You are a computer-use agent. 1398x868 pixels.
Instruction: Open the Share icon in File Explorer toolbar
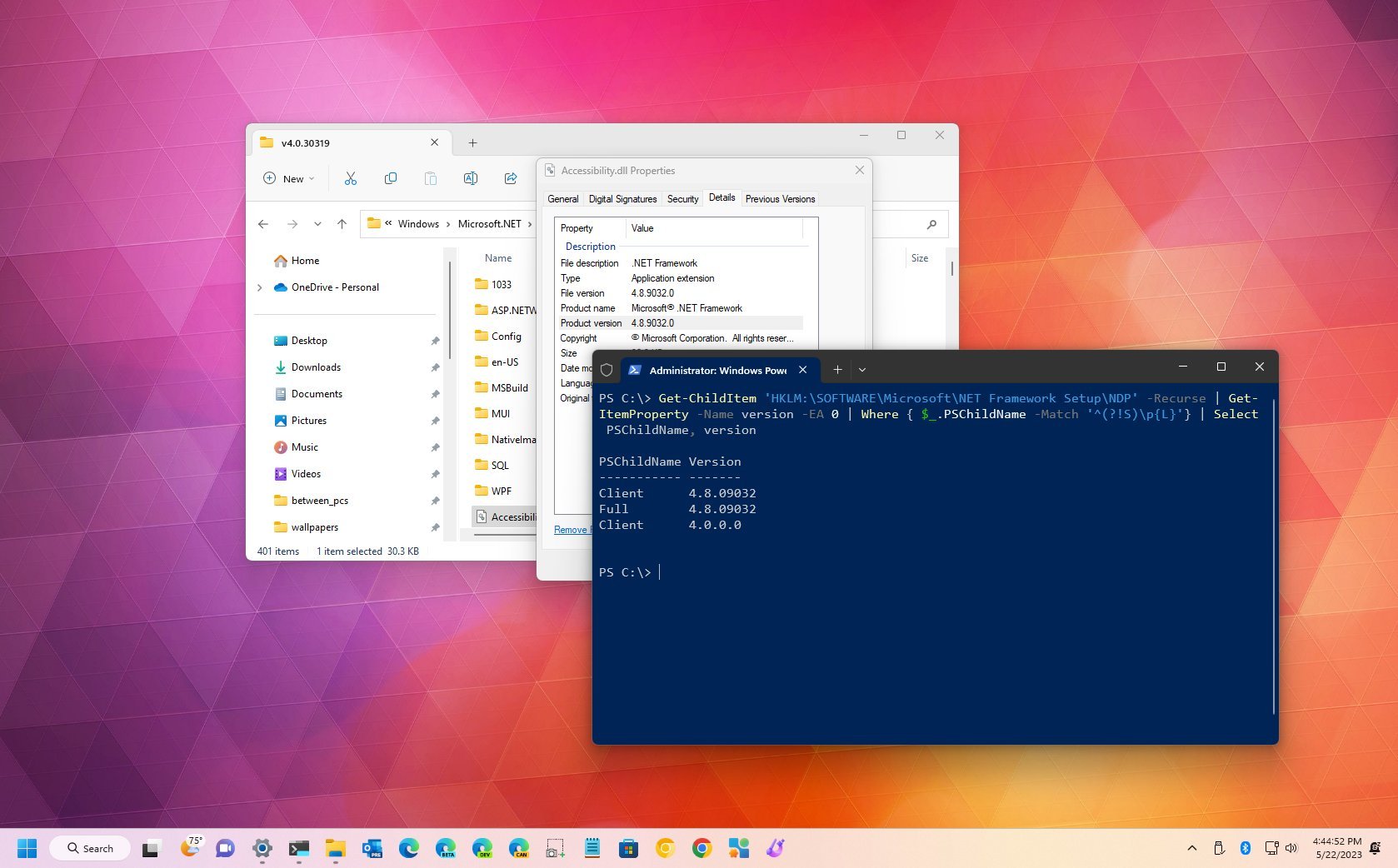click(x=511, y=178)
